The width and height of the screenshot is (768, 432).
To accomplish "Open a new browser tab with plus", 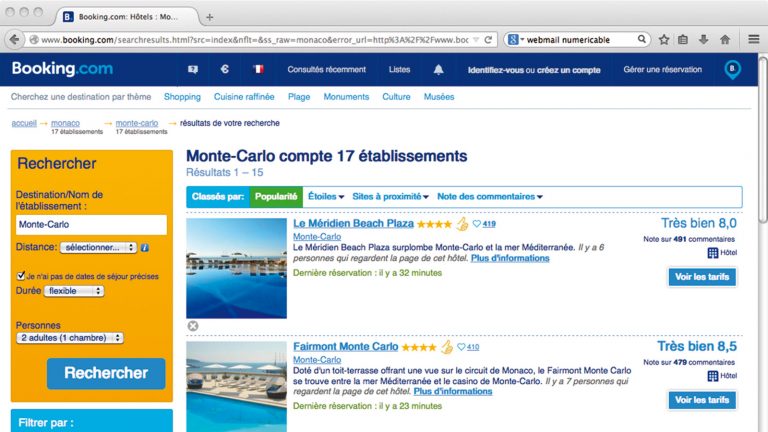I will pyautogui.click(x=209, y=17).
